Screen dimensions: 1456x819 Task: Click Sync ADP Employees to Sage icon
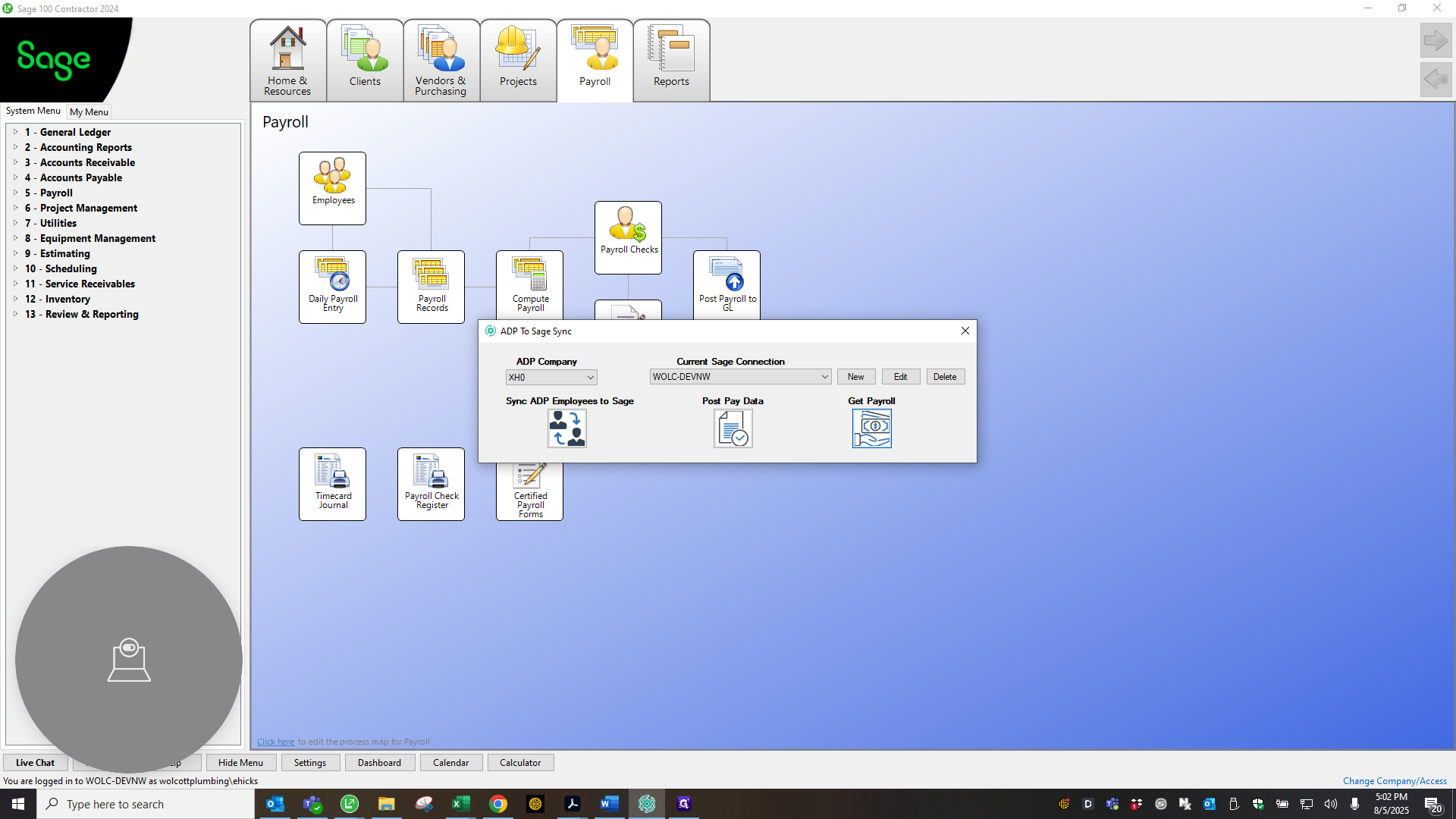pyautogui.click(x=567, y=428)
